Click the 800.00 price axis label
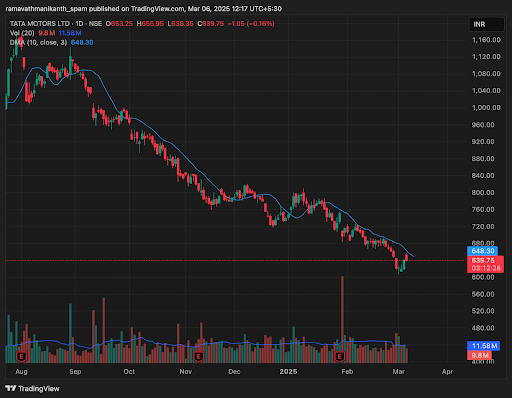 [483, 192]
